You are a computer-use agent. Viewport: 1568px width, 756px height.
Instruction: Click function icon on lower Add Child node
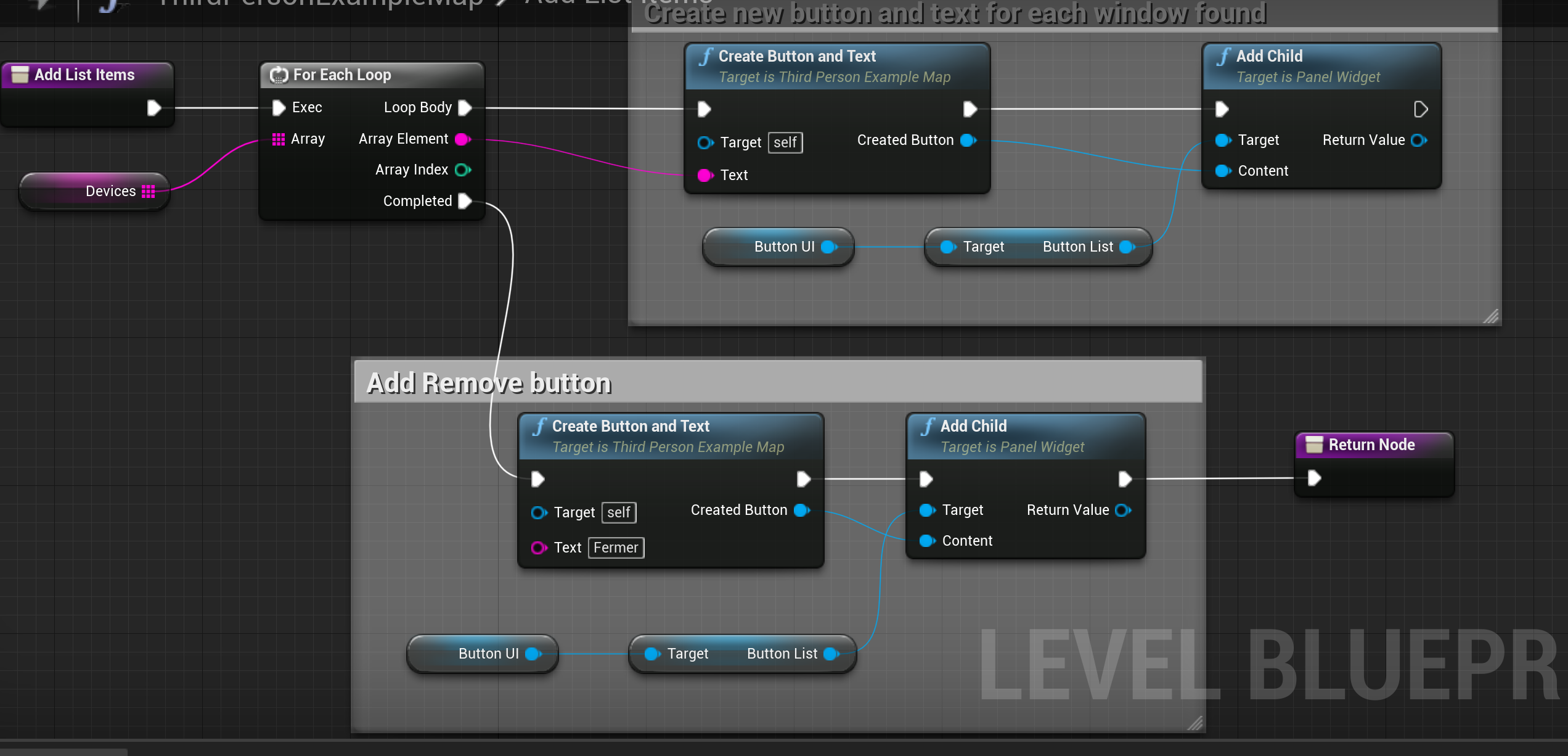pos(928,427)
